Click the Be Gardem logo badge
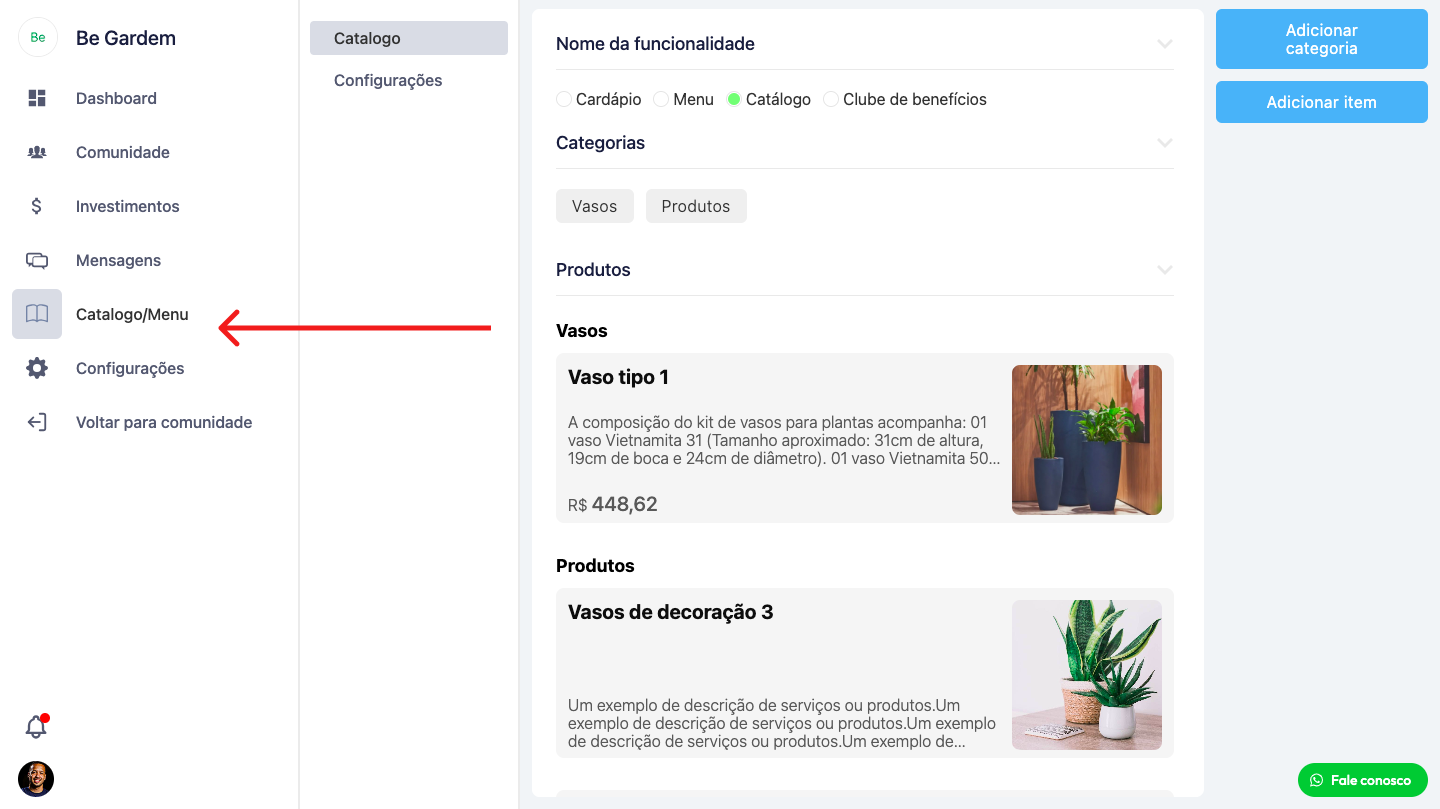 point(37,38)
